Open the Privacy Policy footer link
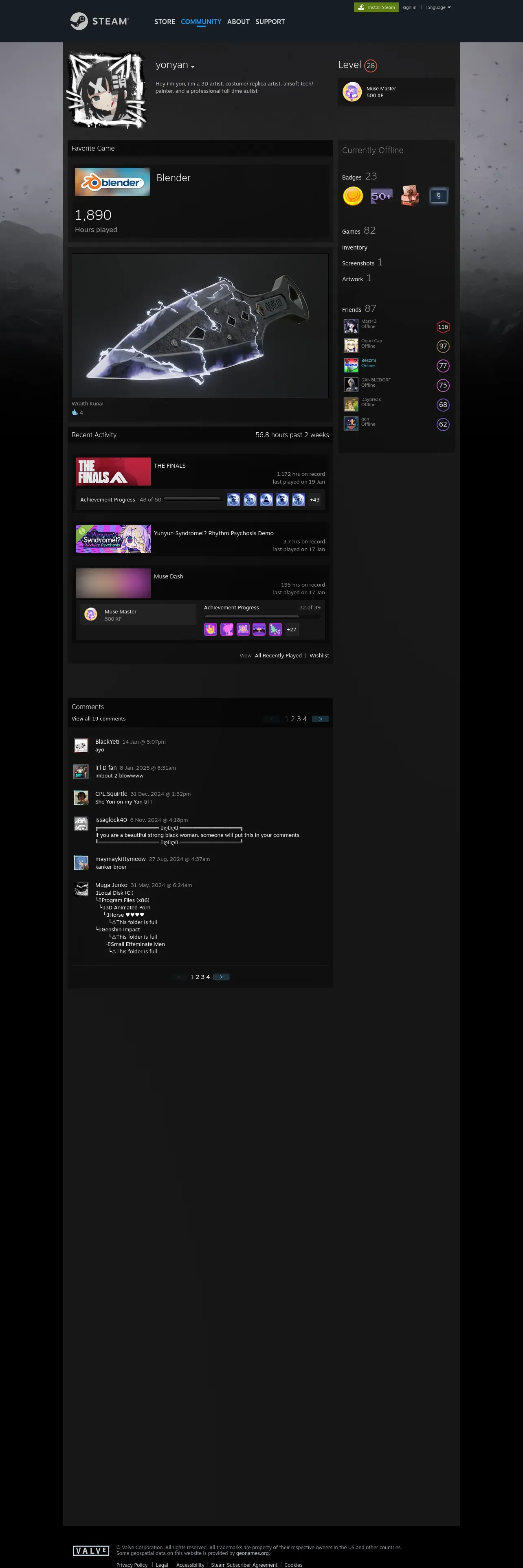The image size is (523, 1568). point(132,1564)
